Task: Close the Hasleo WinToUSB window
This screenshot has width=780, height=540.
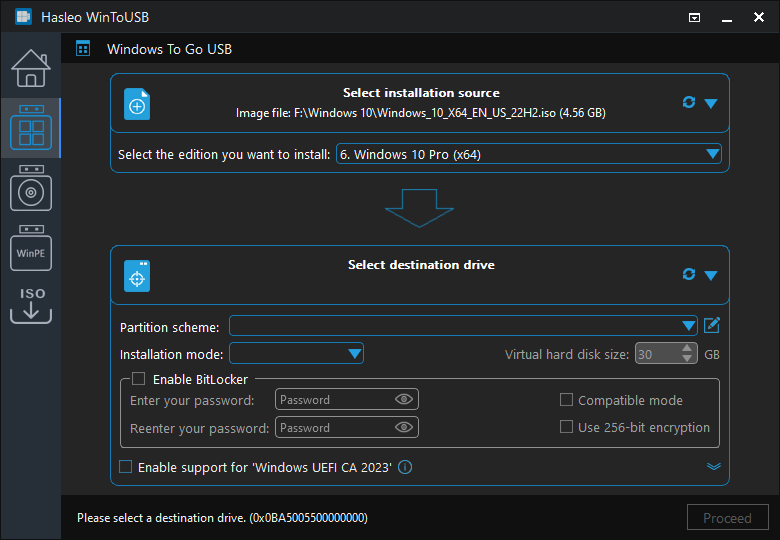Action: (759, 17)
